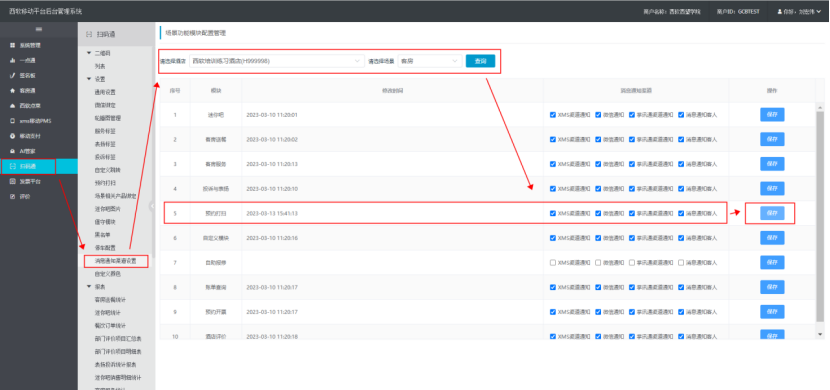This screenshot has height=390, width=830.
Task: Toggle XMS渠道通知 in row 5 预约打扫
Action: pyautogui.click(x=553, y=213)
